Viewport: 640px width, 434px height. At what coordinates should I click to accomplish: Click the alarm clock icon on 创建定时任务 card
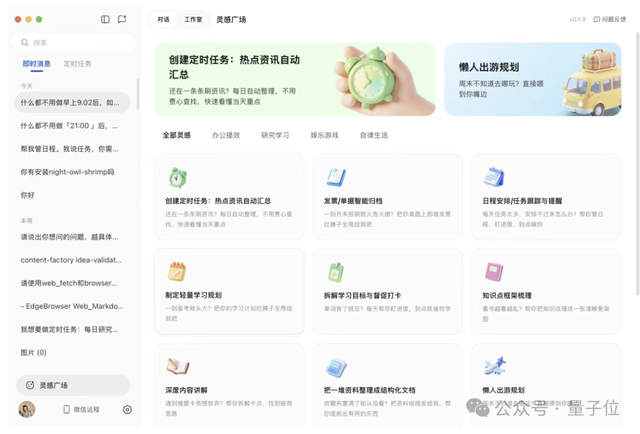click(x=177, y=178)
